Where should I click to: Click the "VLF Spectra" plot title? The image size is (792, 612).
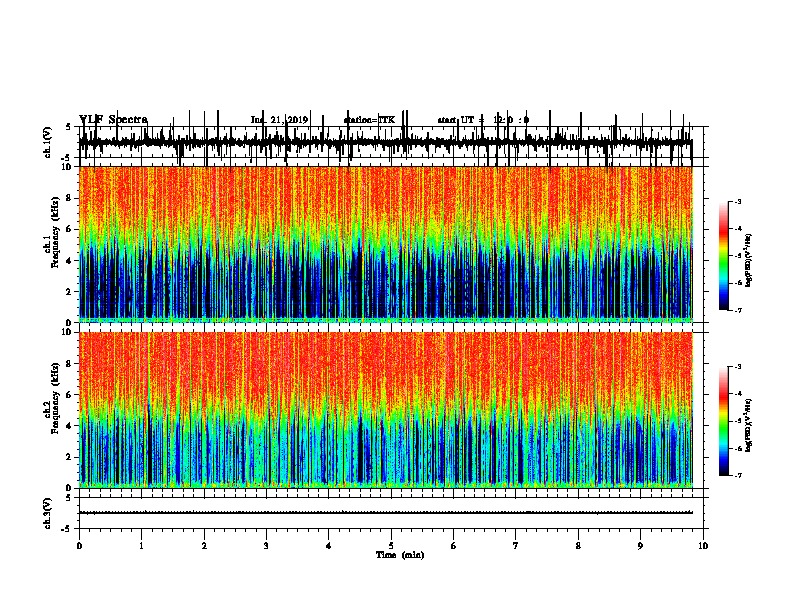[x=113, y=119]
